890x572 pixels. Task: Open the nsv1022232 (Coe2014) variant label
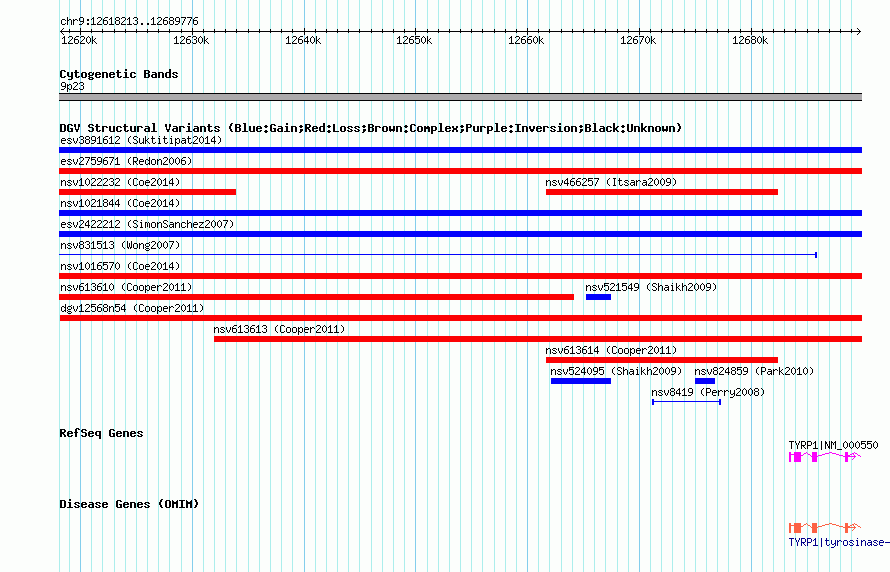pos(120,182)
